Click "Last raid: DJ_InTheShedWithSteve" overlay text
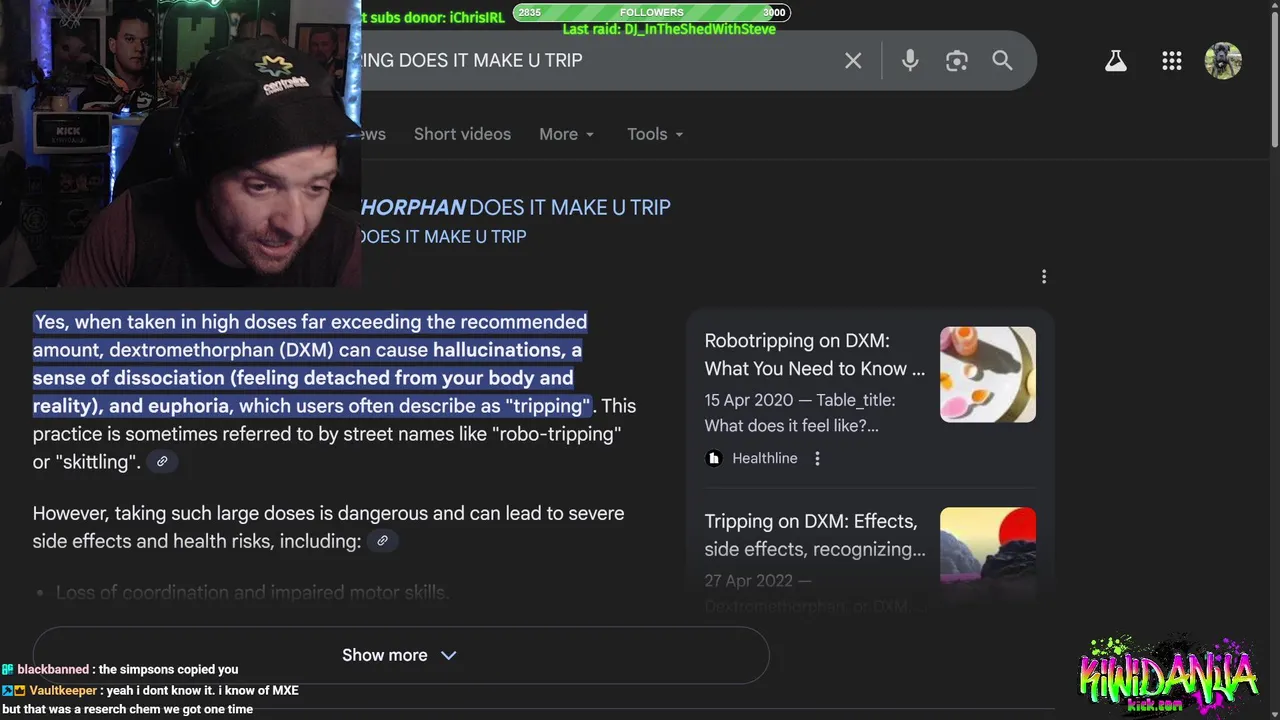Viewport: 1280px width, 720px height. [x=669, y=29]
